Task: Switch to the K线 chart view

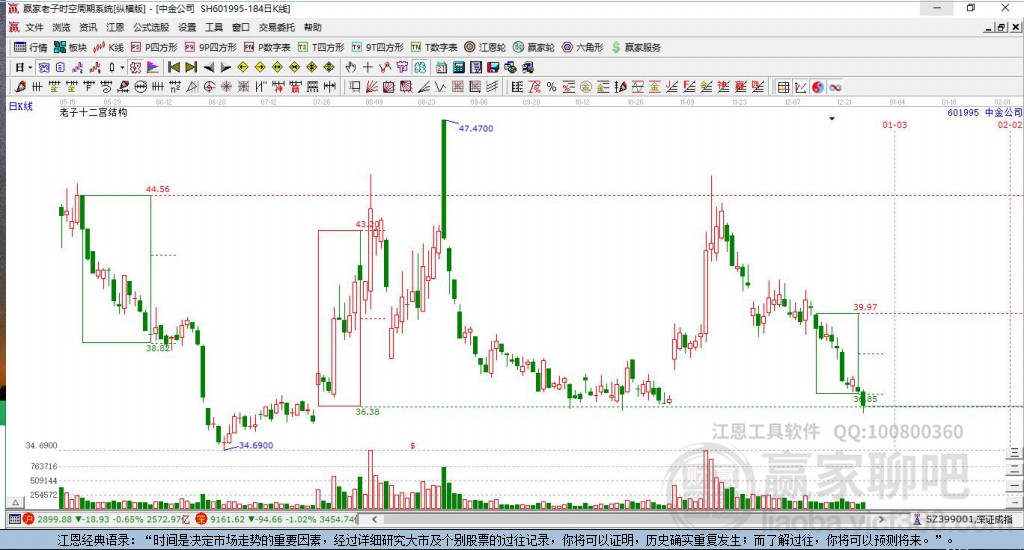Action: pyautogui.click(x=108, y=47)
